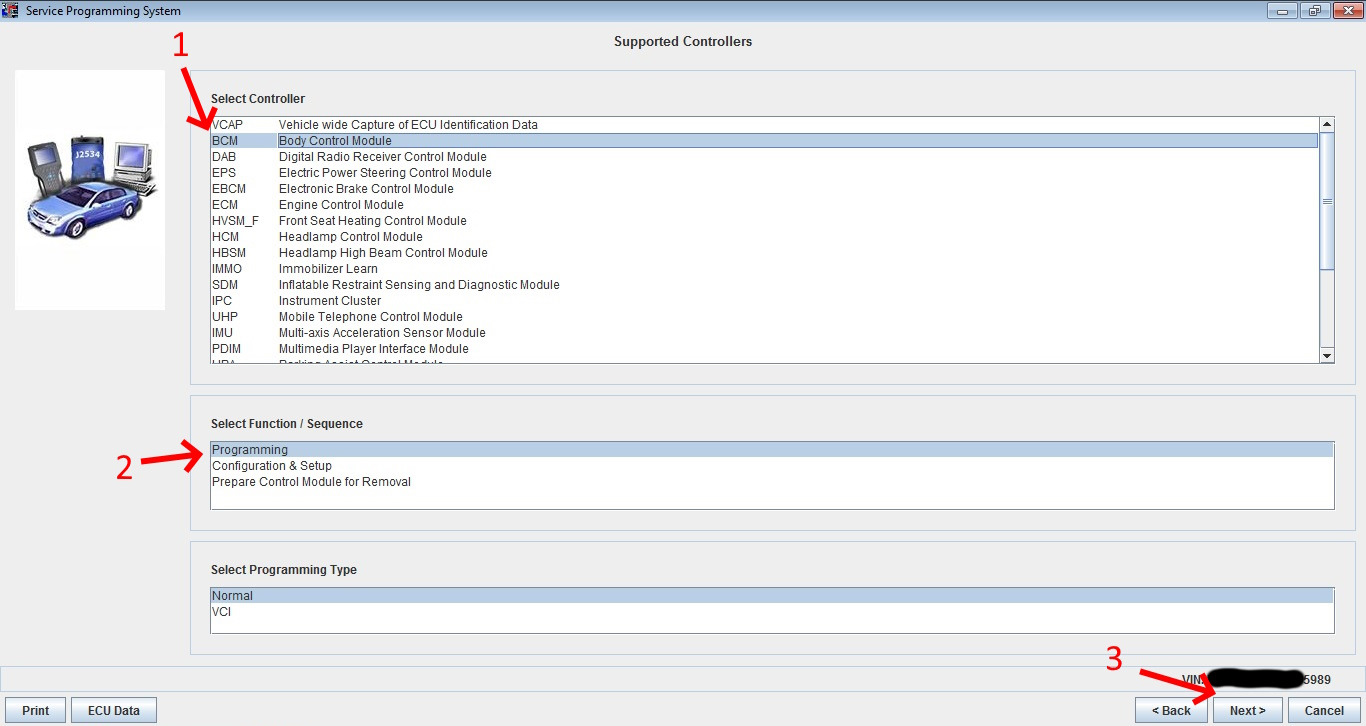Image resolution: width=1366 pixels, height=726 pixels.
Task: Select Prepare Control Module for Removal
Action: [x=772, y=482]
